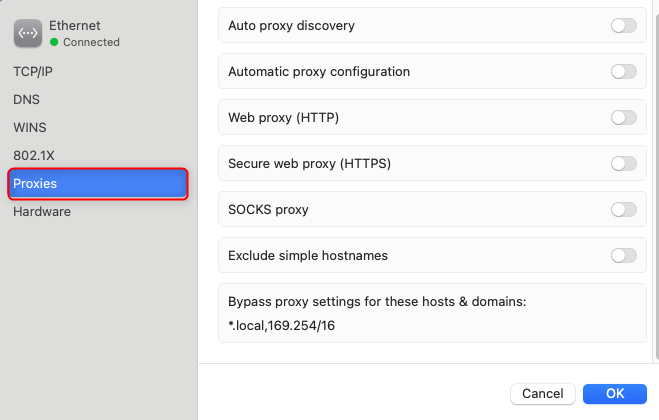Switch to the WINS section
This screenshot has width=659, height=420.
tap(29, 127)
